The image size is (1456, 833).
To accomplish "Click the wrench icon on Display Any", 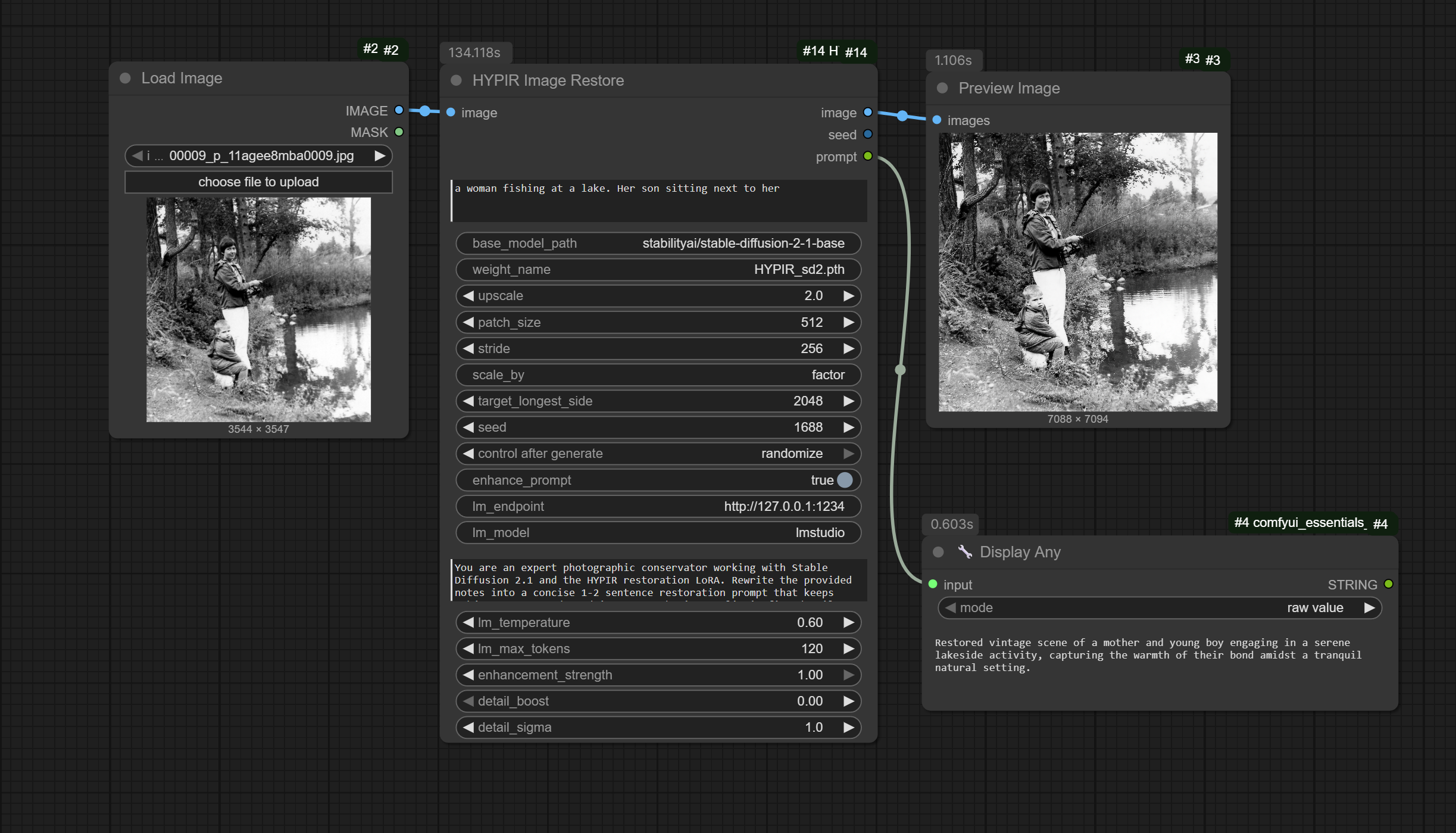I will click(x=965, y=552).
